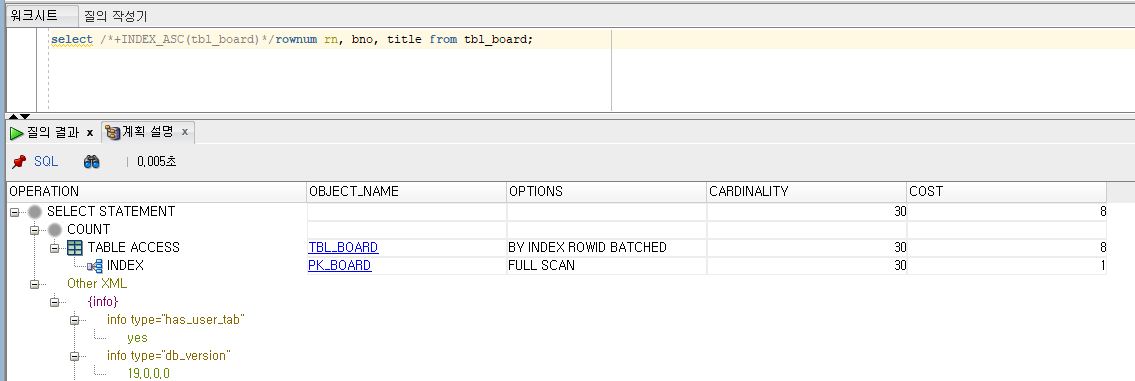Click the OPERATION column header
Screen dimensions: 1135x381
(156, 192)
